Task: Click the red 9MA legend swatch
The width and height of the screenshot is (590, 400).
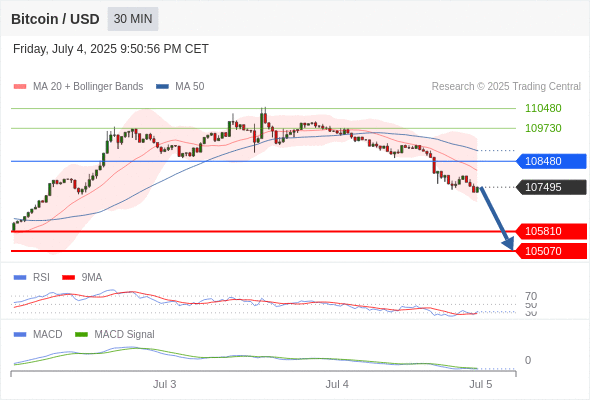Action: 68,278
